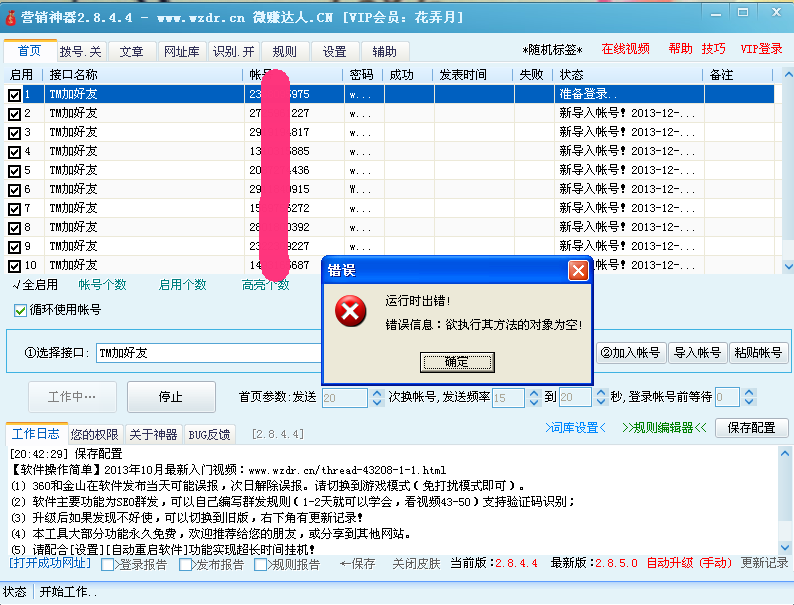
Task: Toggle the enable checkbox for row 3
Action: tap(14, 133)
